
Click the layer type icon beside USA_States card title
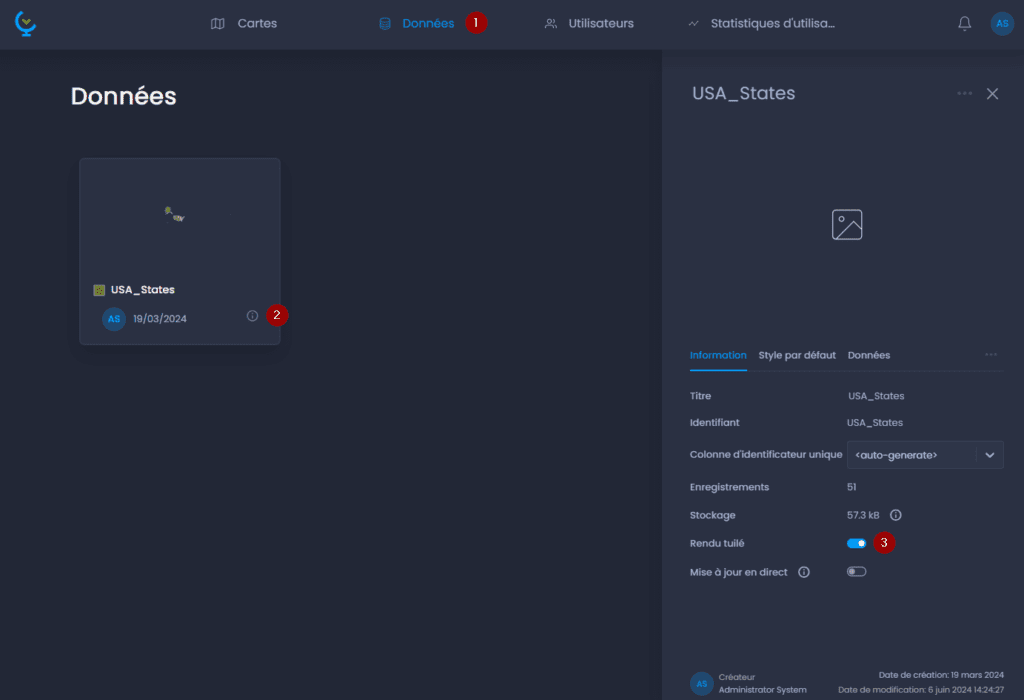point(99,290)
